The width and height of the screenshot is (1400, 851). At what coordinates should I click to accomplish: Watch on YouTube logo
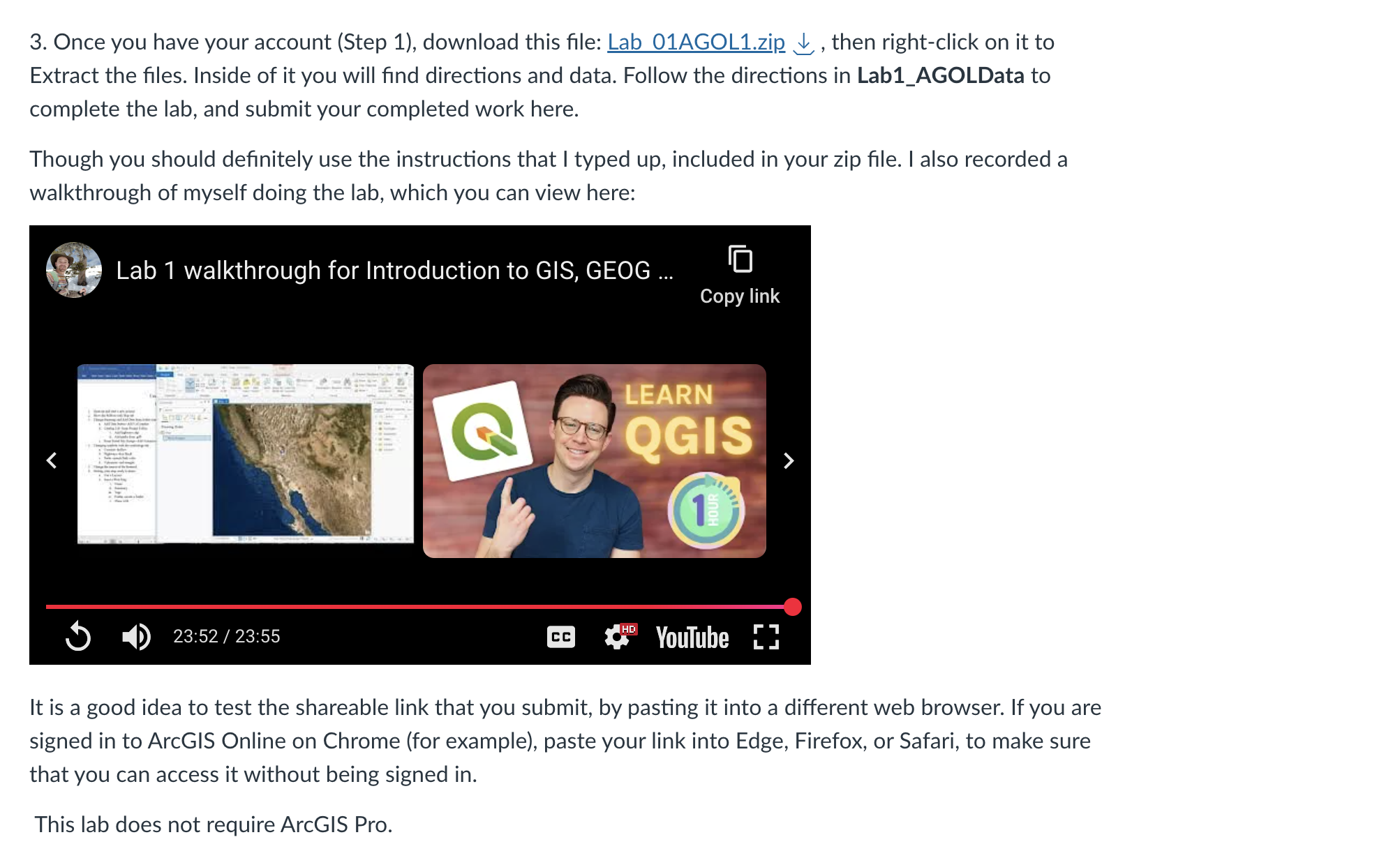tap(692, 638)
